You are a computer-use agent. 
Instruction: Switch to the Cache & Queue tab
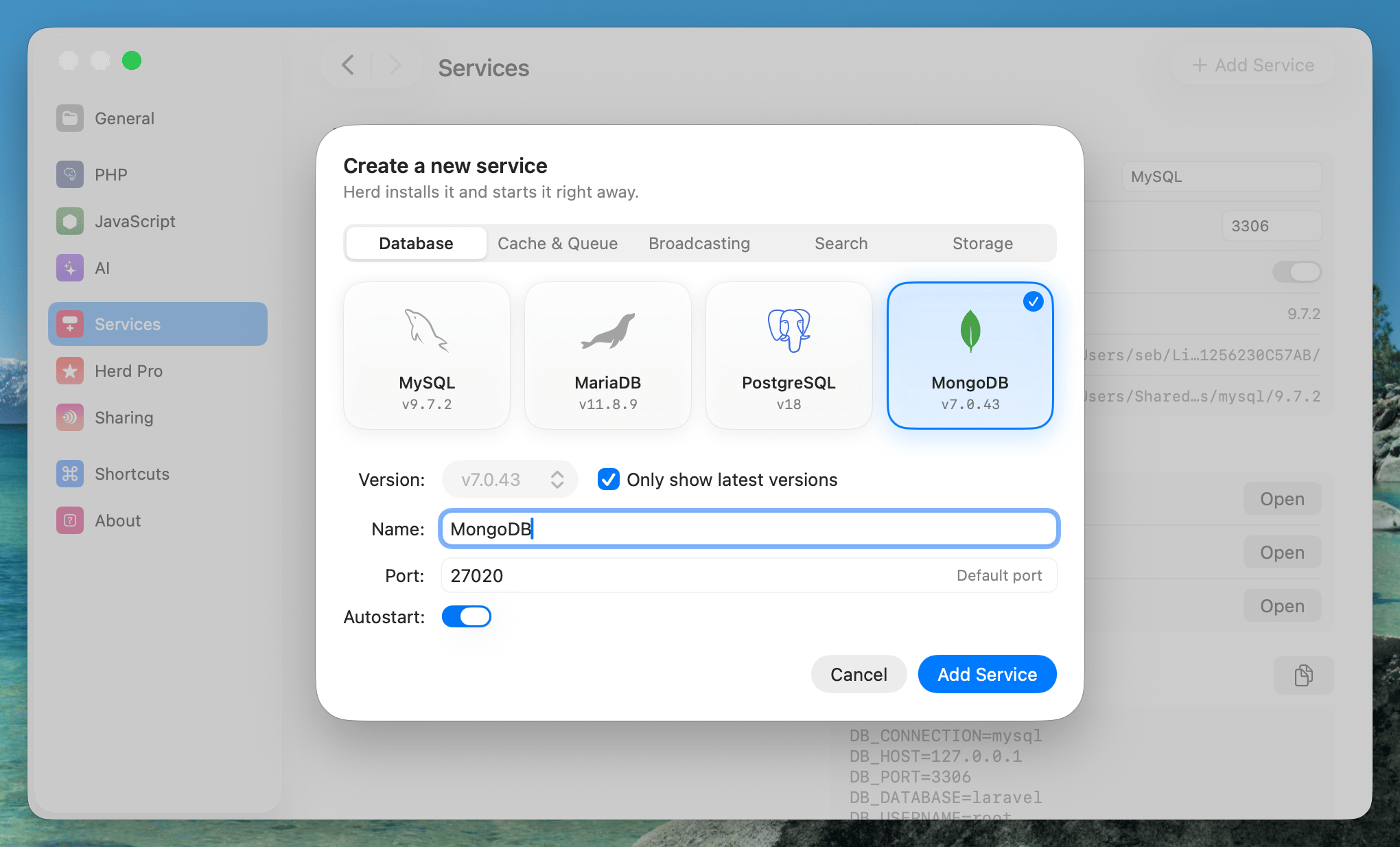coord(558,243)
